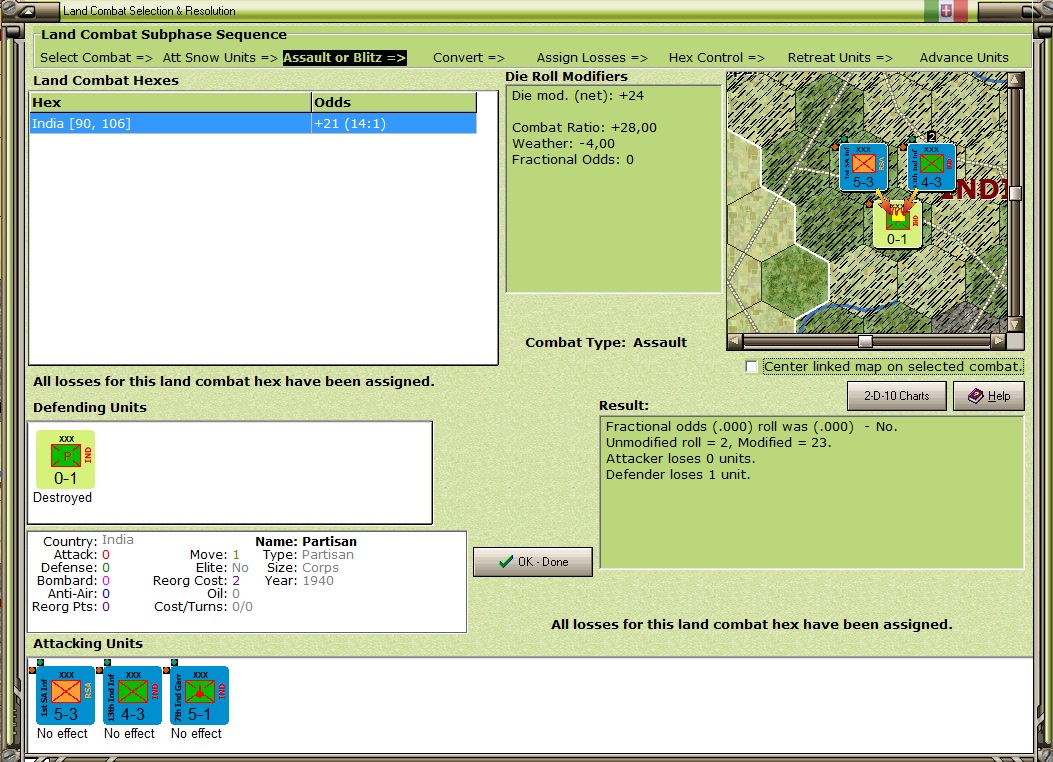Click the 4-3 Indian unit on the minimap

[x=931, y=166]
